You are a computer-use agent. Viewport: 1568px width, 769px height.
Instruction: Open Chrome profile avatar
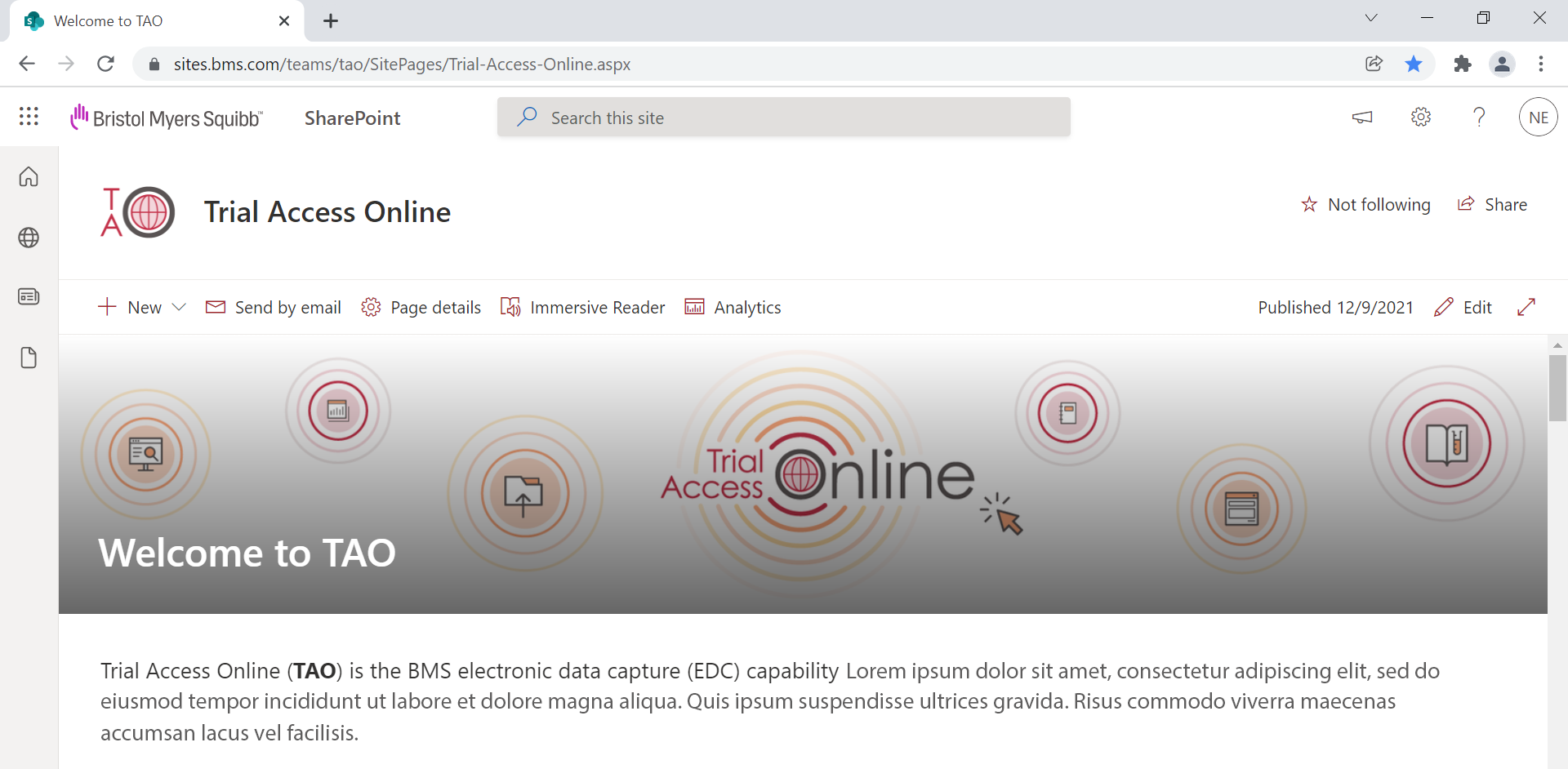tap(1502, 64)
